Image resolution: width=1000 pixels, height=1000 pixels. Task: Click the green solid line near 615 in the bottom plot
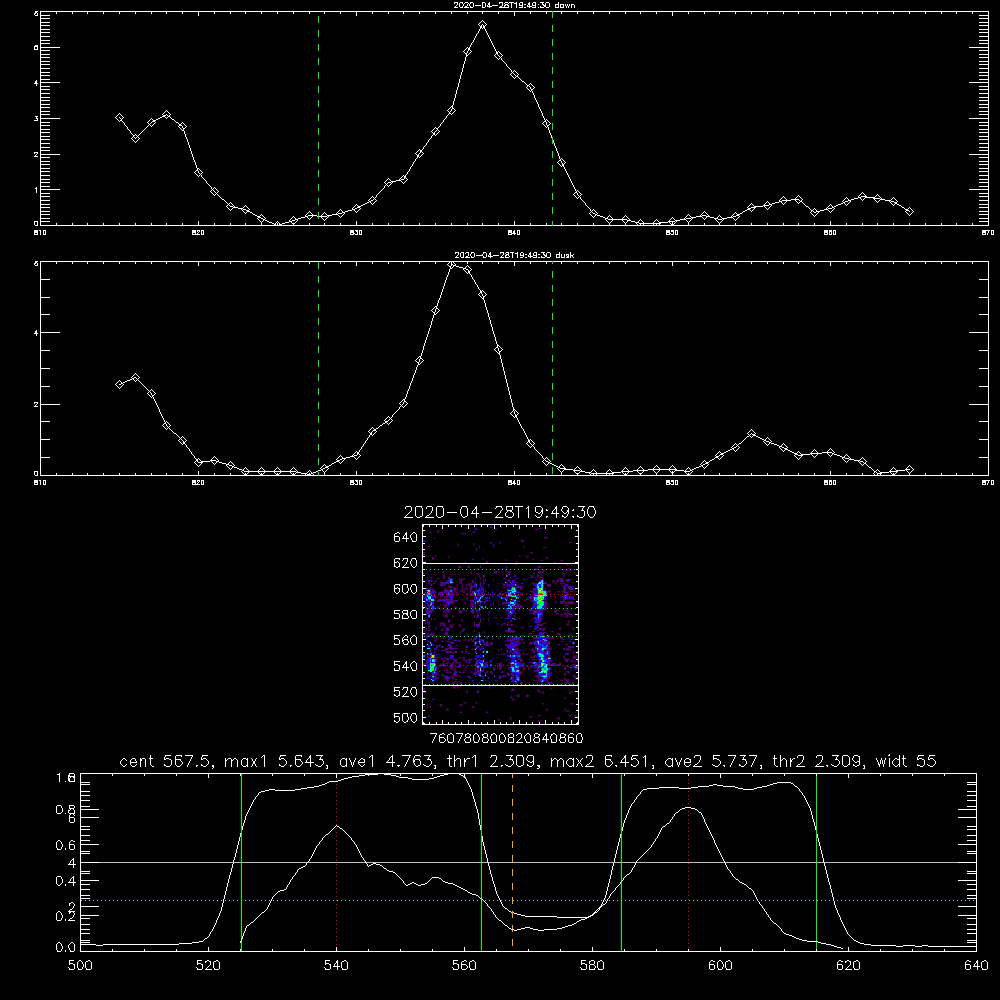point(816,862)
